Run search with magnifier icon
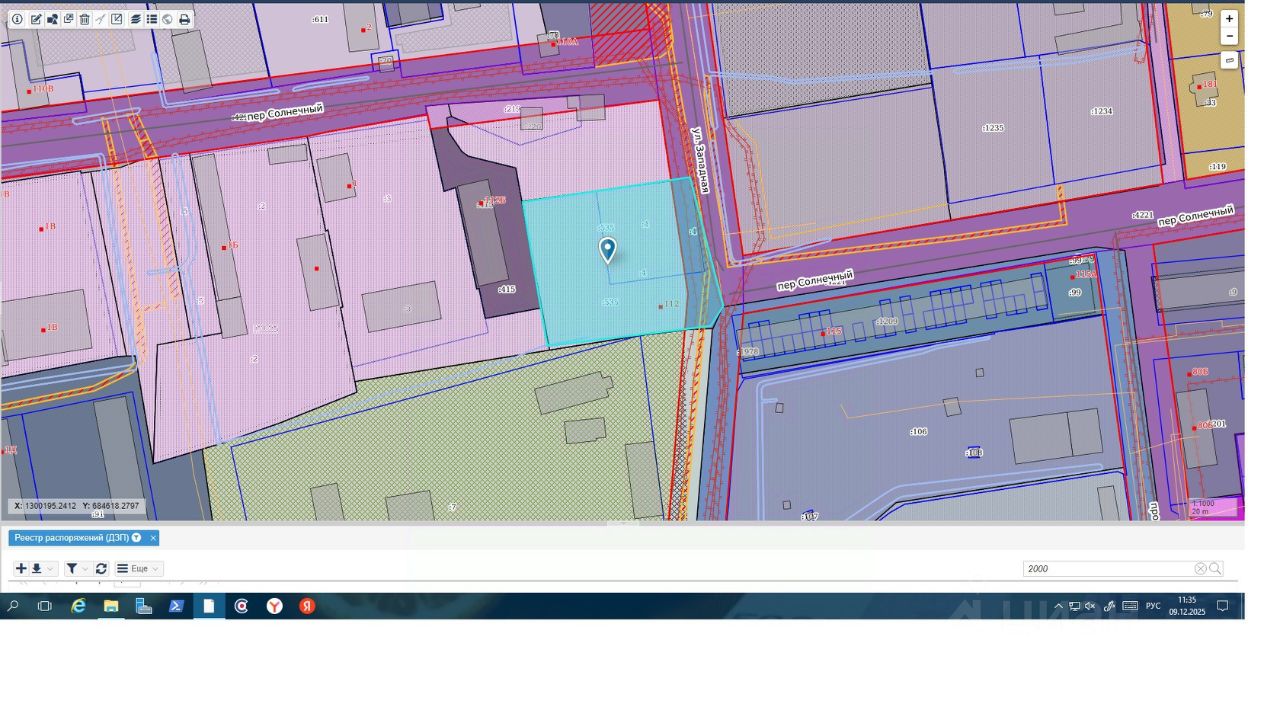The image size is (1280, 720). point(1215,568)
